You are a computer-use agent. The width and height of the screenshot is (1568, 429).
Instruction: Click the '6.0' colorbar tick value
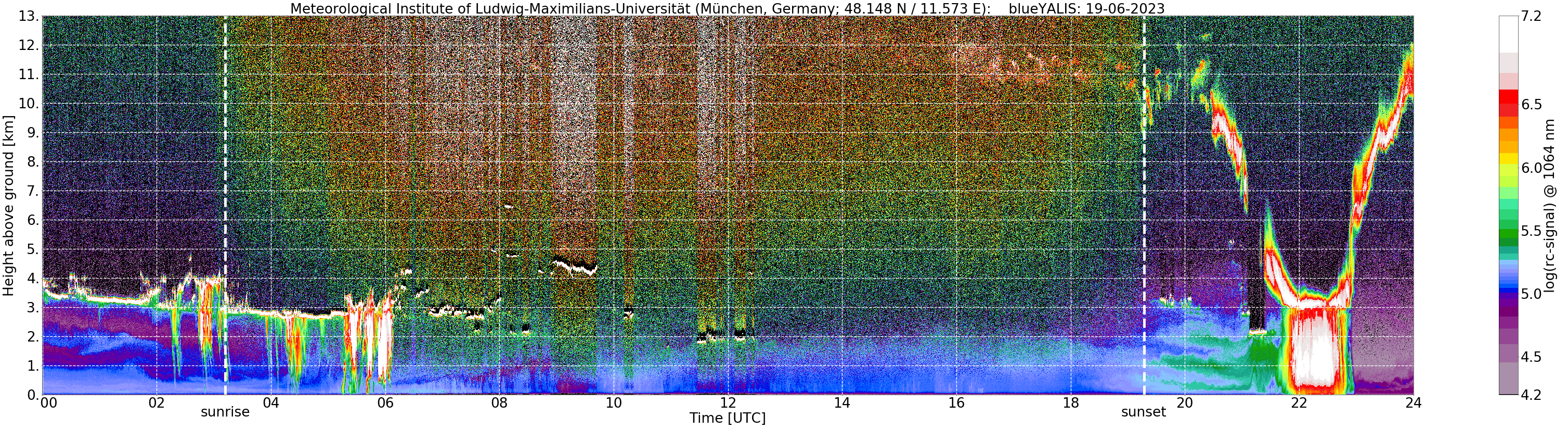(x=1531, y=168)
